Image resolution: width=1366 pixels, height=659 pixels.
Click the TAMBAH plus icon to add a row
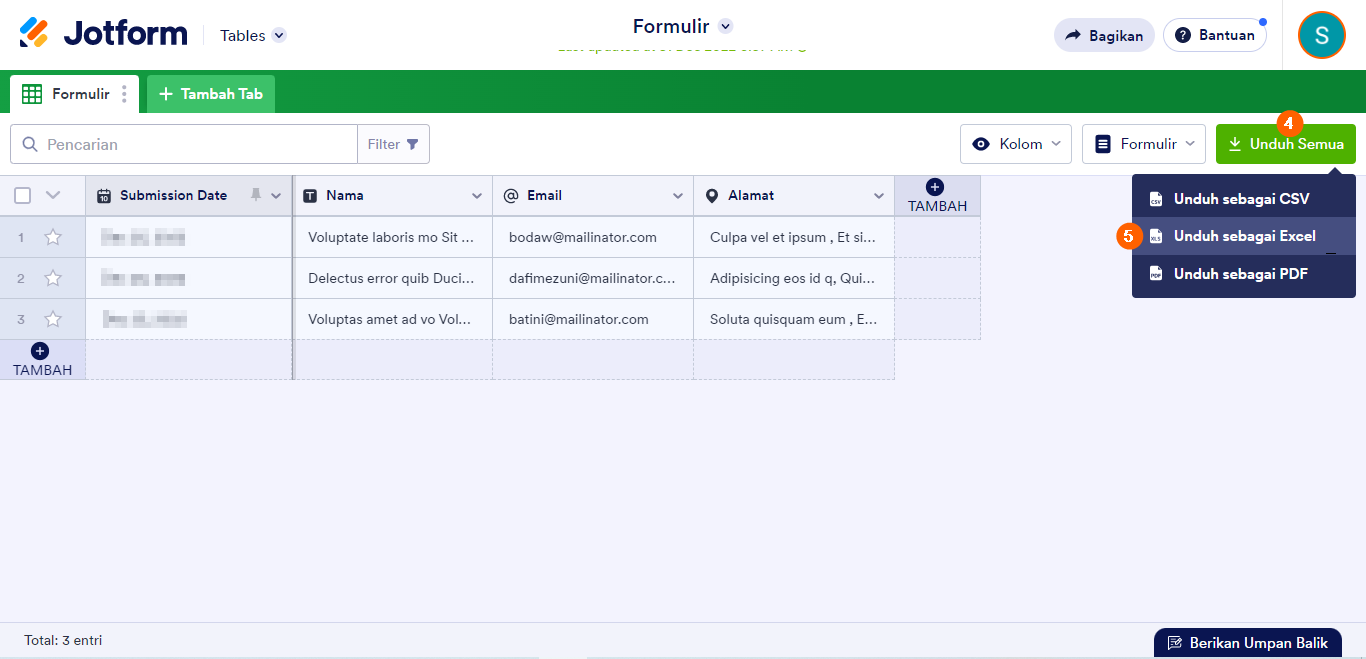coord(39,350)
